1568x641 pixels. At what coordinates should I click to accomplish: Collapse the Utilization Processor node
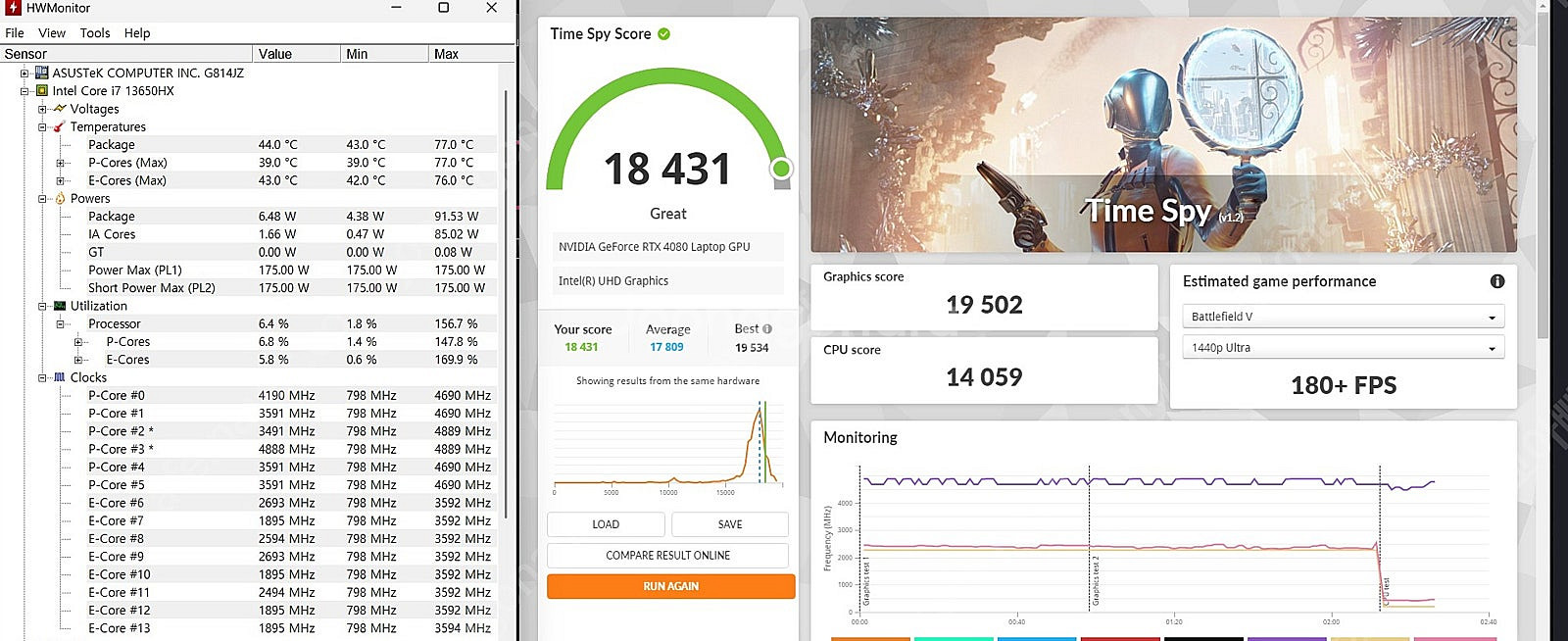pyautogui.click(x=60, y=324)
